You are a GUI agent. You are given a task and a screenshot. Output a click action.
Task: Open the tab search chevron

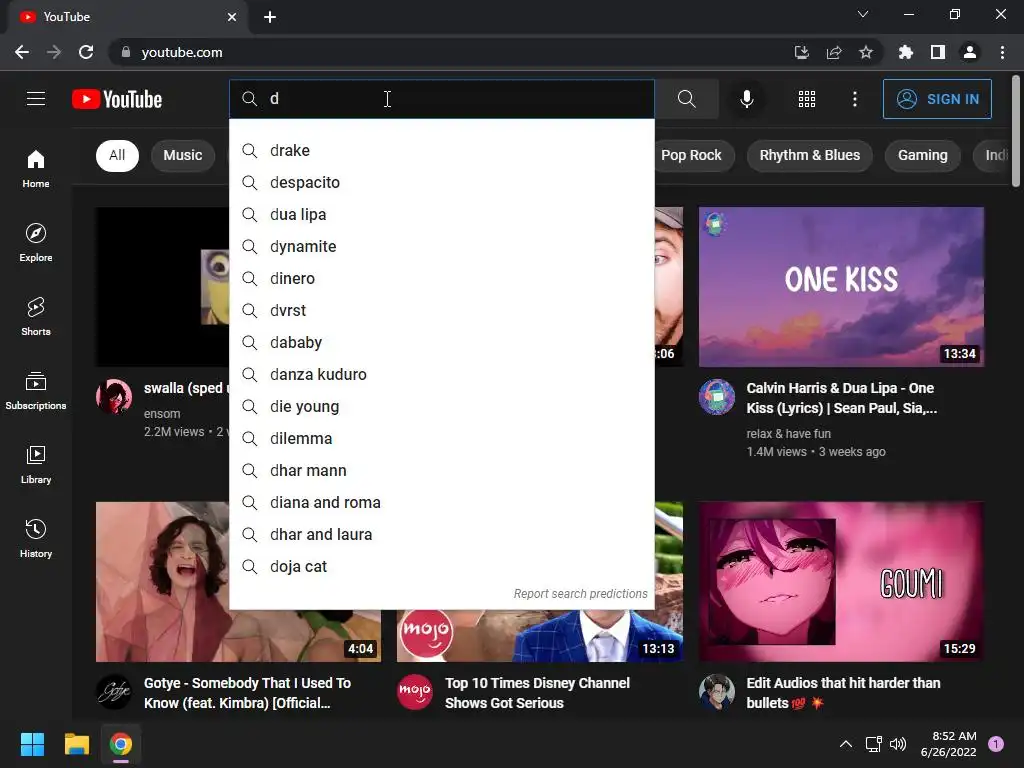point(863,14)
